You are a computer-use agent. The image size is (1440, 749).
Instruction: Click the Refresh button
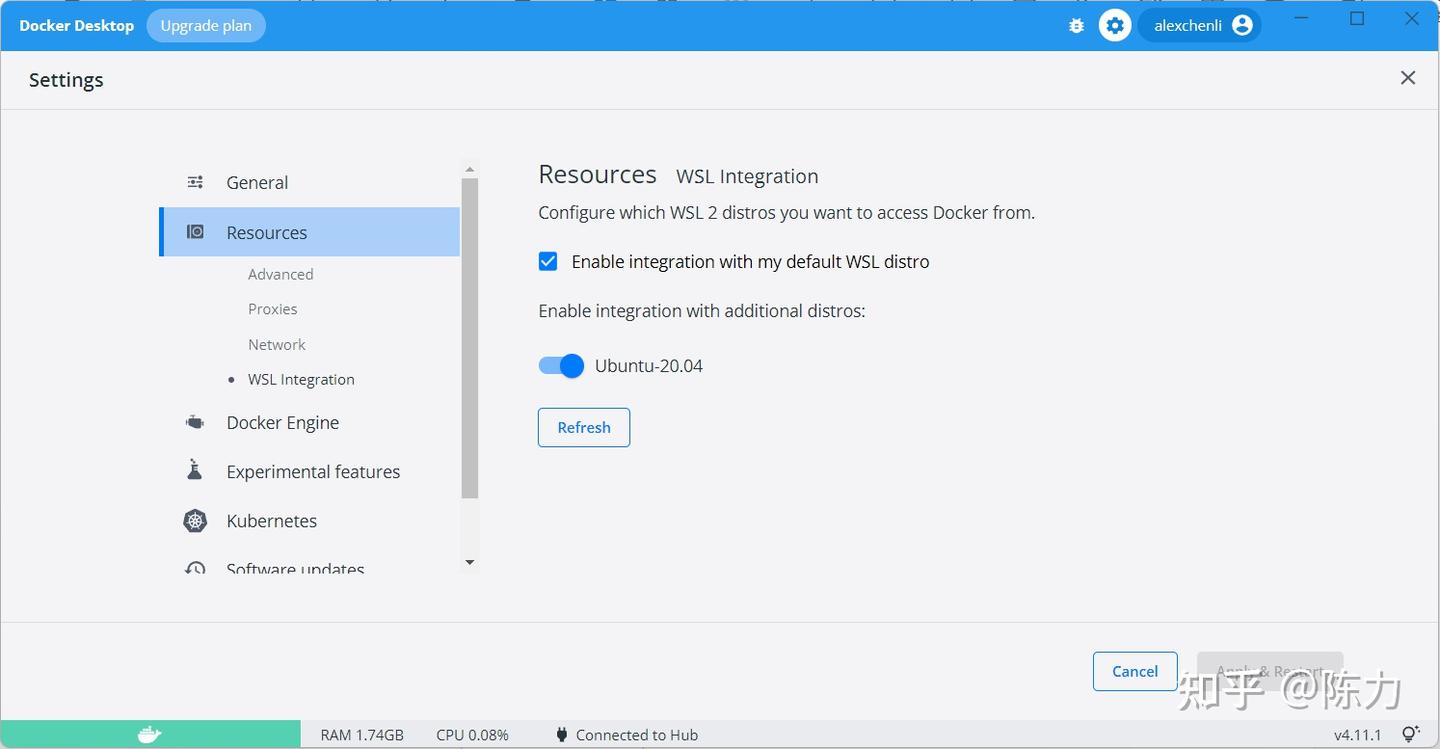click(x=583, y=427)
